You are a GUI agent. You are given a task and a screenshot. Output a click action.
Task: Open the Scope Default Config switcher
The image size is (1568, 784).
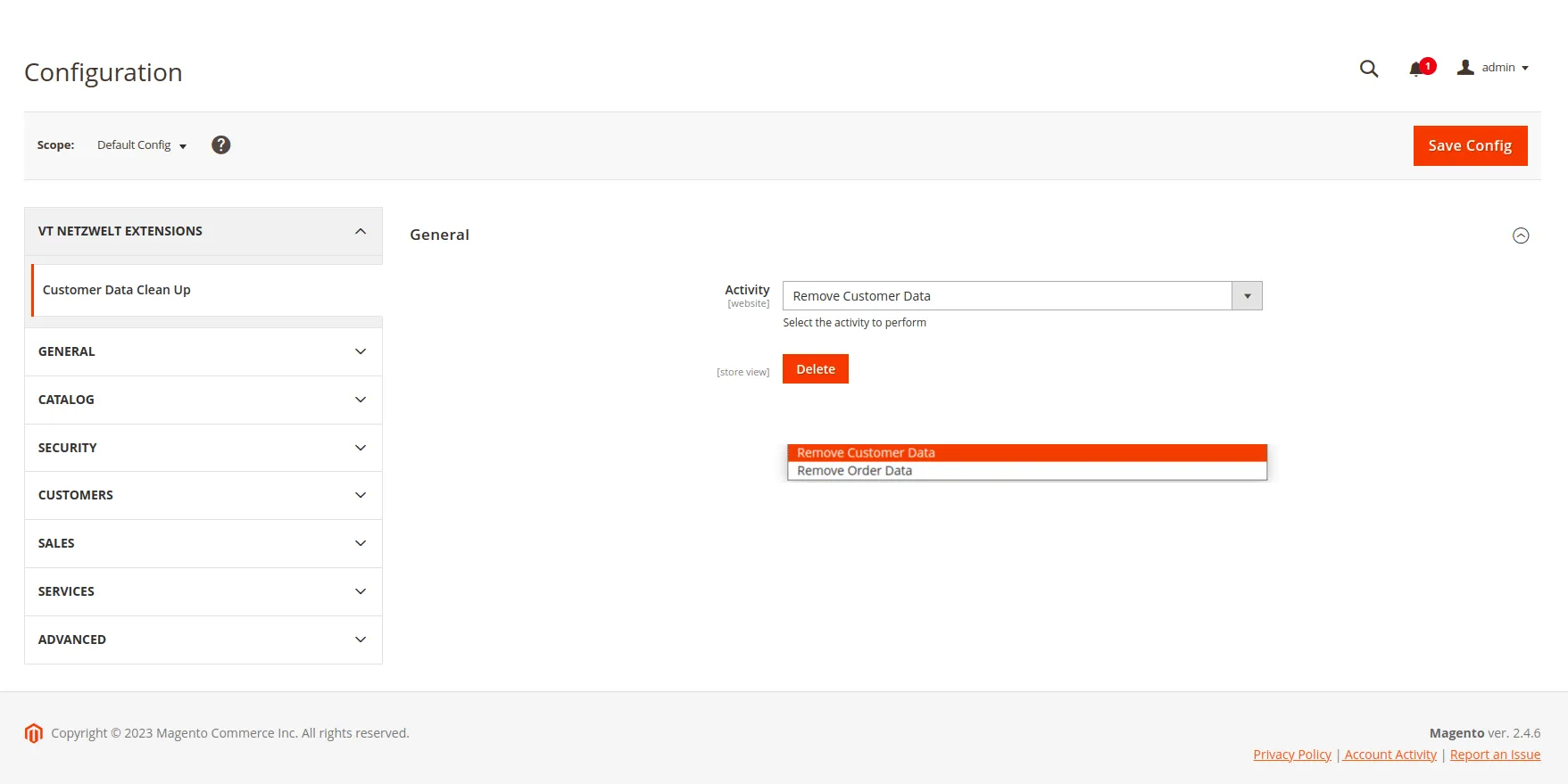pyautogui.click(x=141, y=145)
